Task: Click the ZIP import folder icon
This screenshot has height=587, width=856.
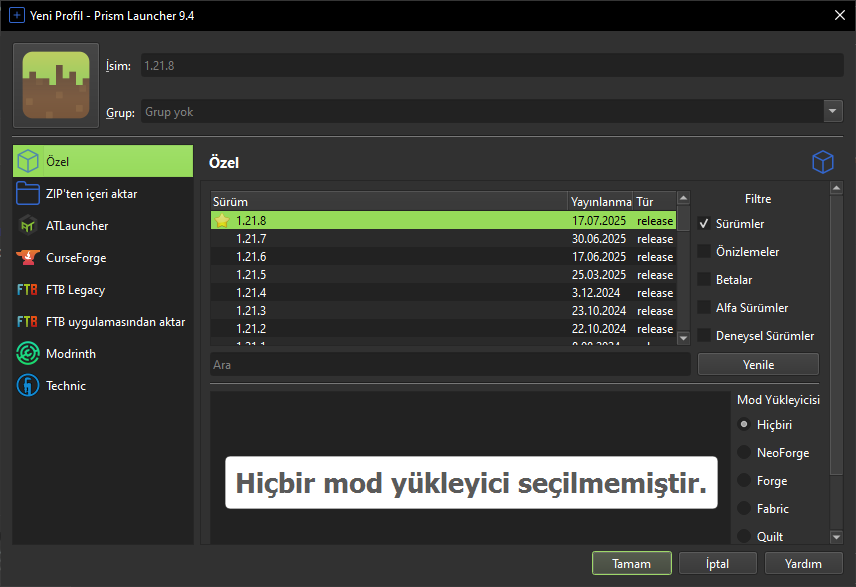Action: (28, 193)
